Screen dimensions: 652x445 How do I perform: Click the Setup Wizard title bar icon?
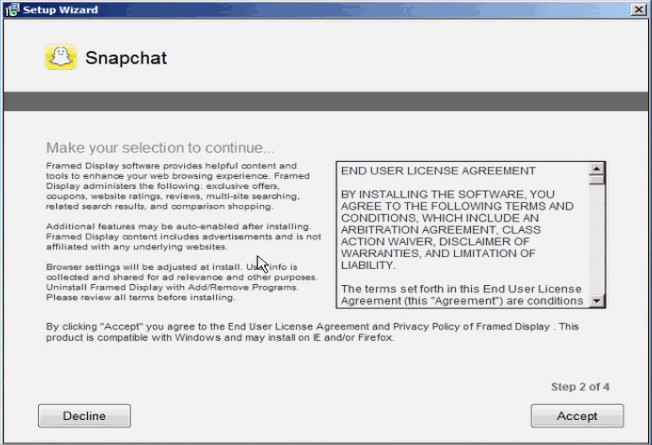pos(12,10)
